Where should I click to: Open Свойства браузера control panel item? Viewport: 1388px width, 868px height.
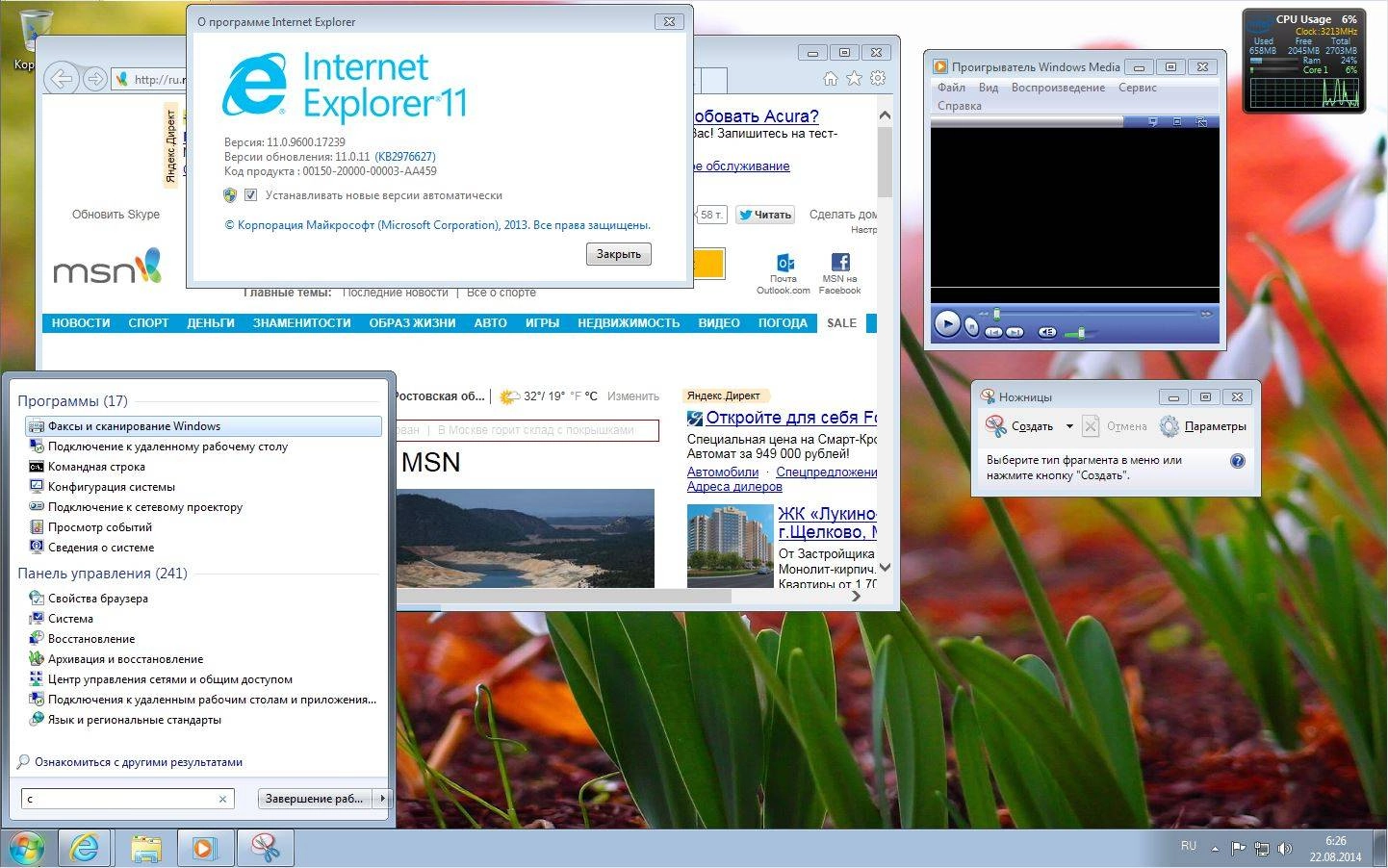[203, 599]
